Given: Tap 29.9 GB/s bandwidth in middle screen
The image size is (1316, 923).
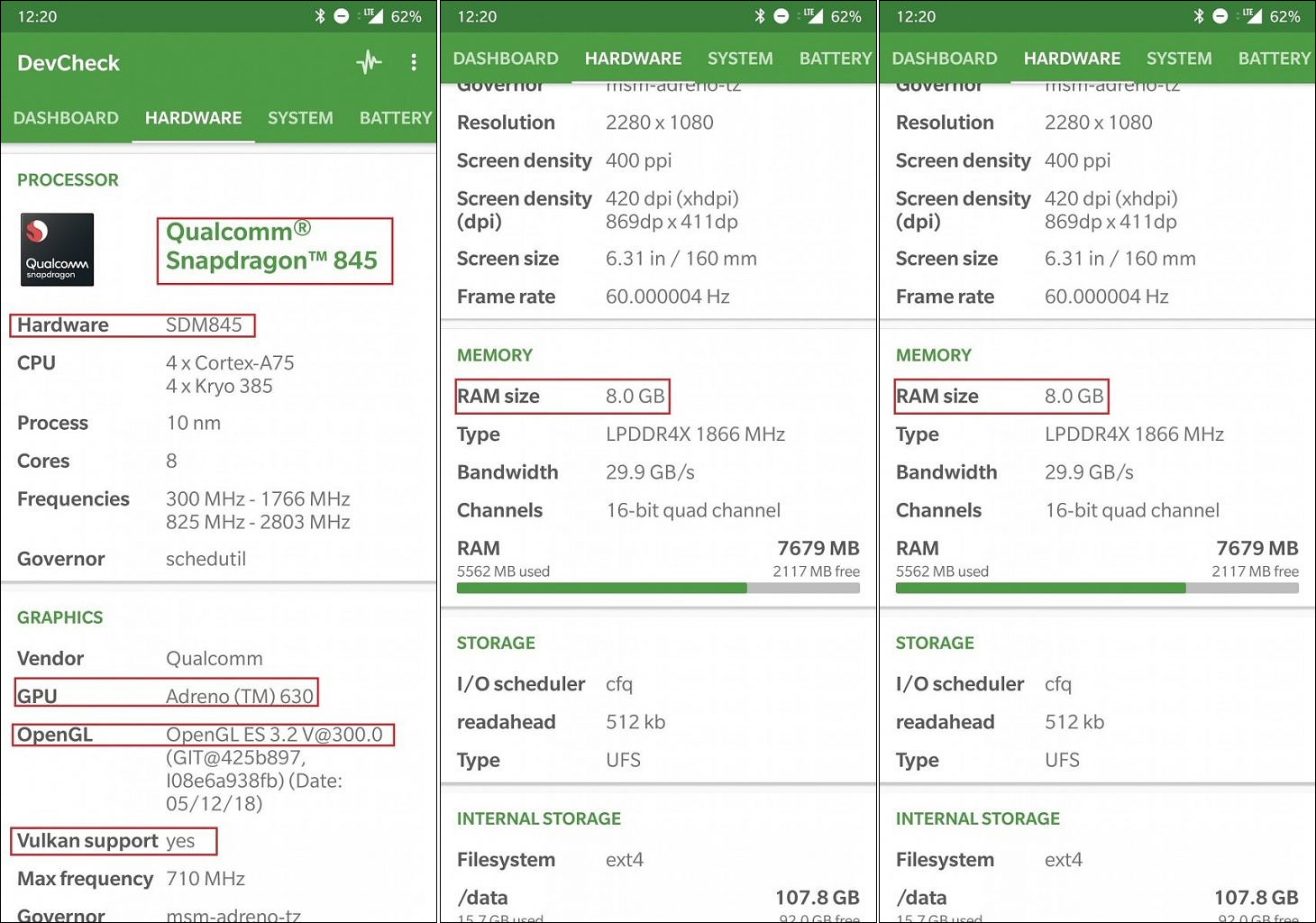Looking at the screenshot, I should coord(650,472).
